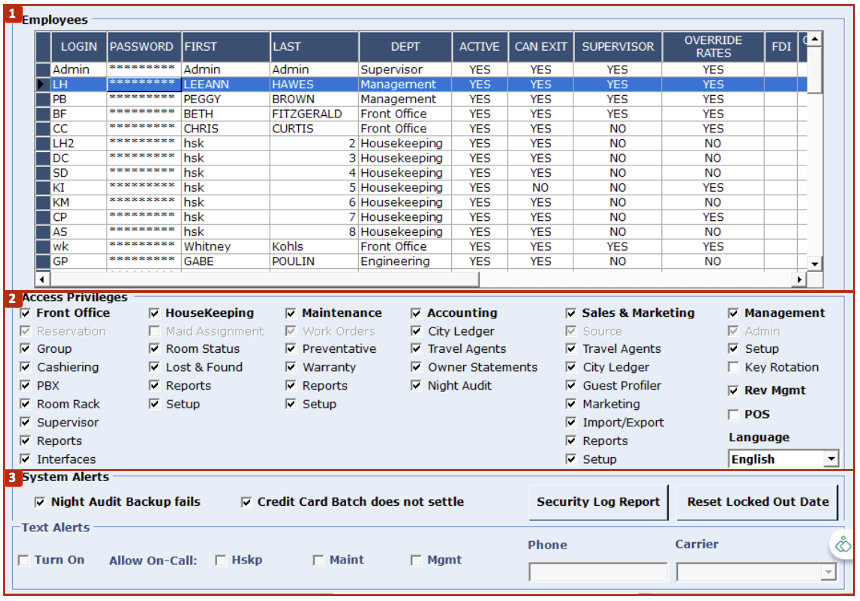Click the LOGIN column header

coord(78,47)
